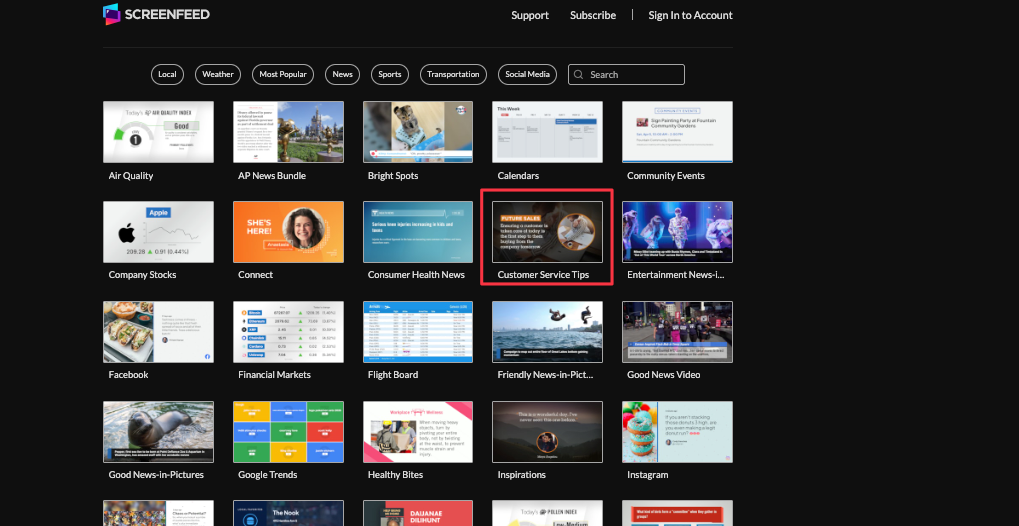Open the Customer Service Tips thumbnail
The height and width of the screenshot is (526, 1019).
click(x=547, y=231)
